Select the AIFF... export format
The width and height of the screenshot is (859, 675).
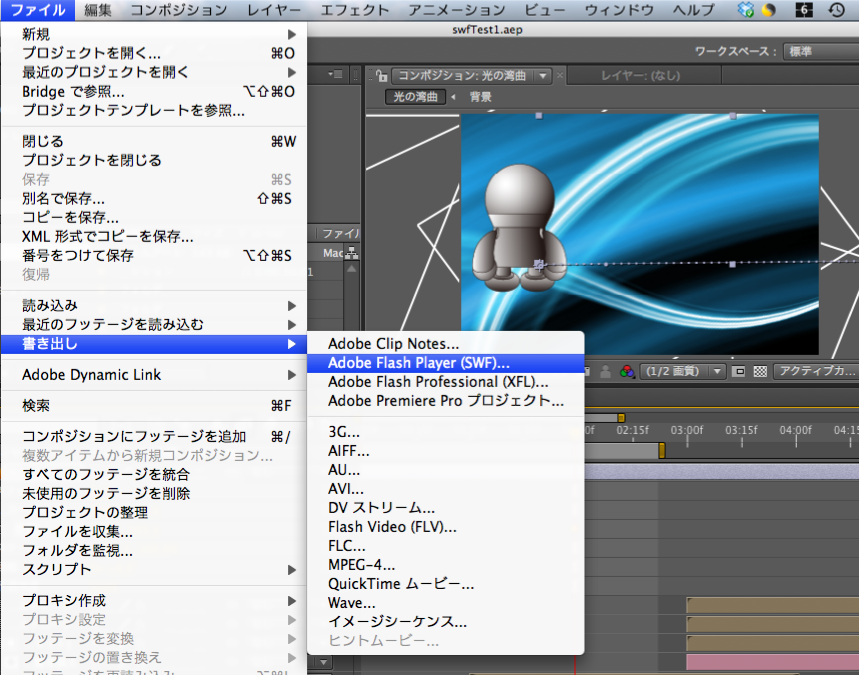(x=445, y=451)
